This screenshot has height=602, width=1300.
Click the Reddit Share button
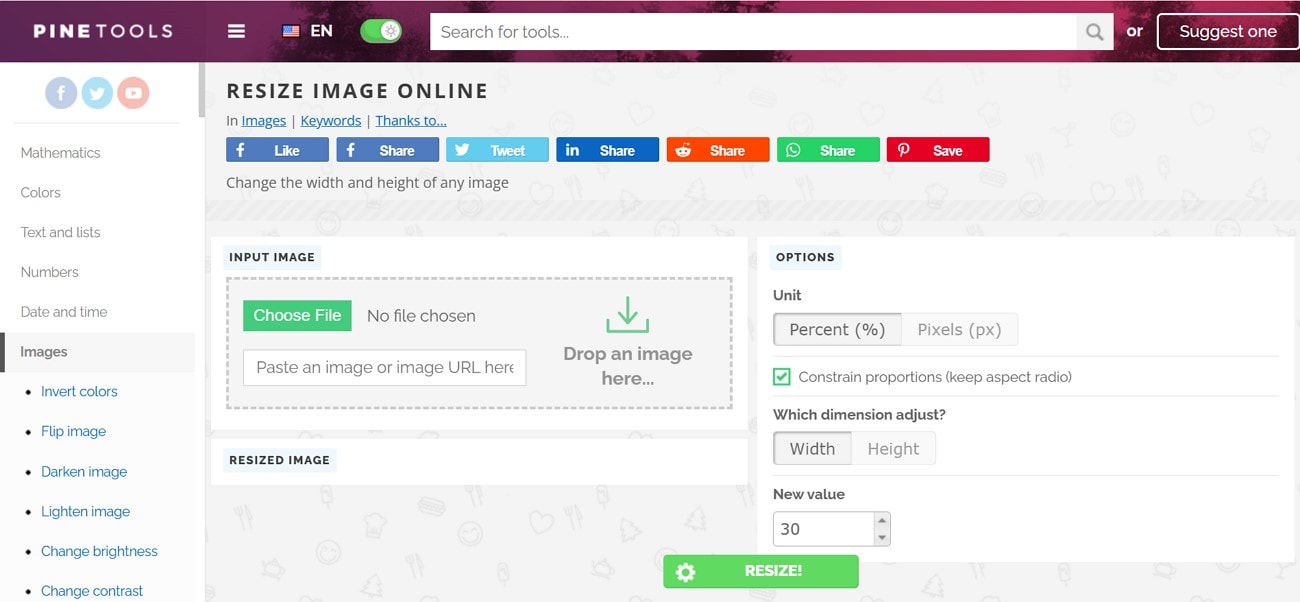pyautogui.click(x=717, y=150)
